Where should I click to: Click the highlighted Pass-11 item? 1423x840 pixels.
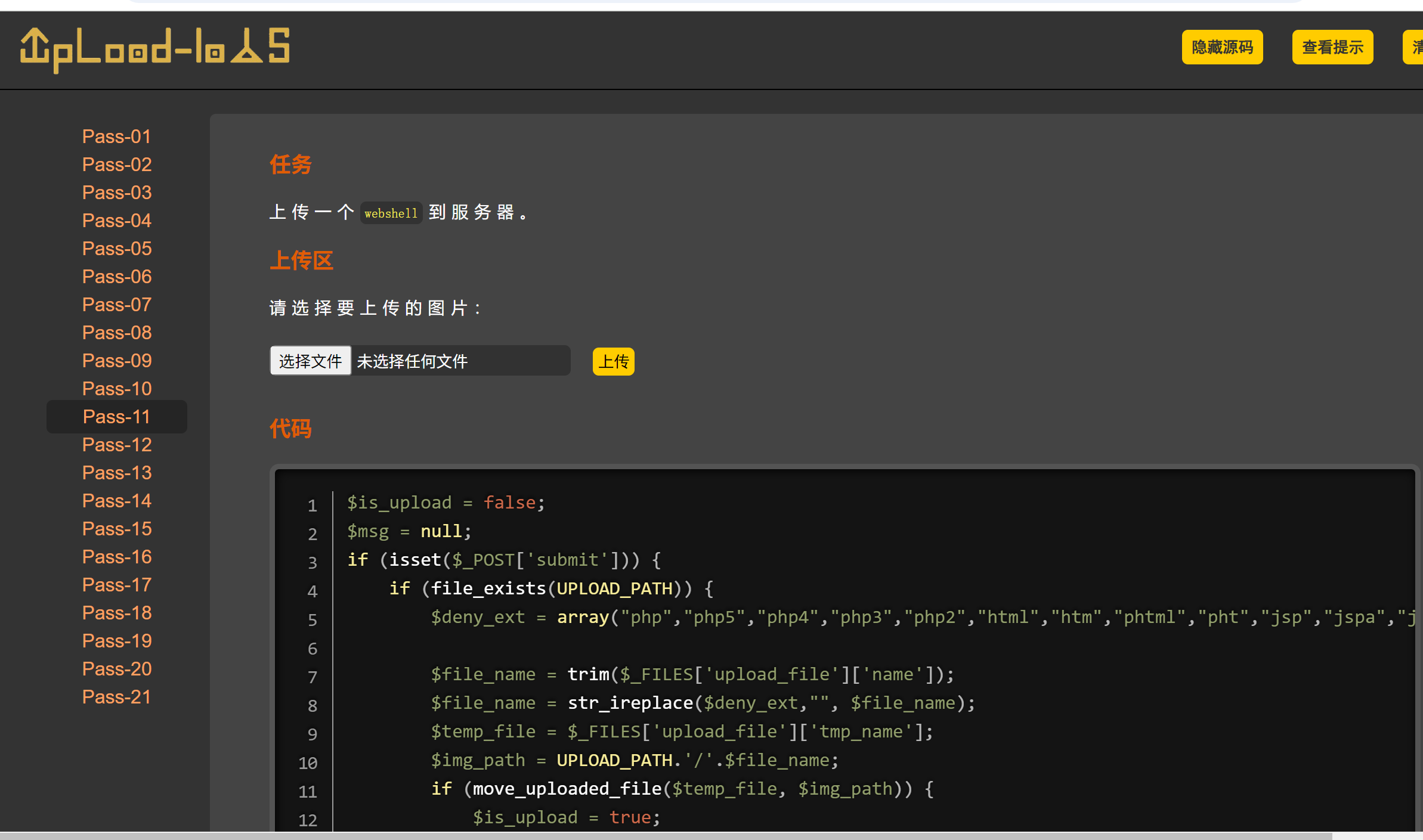pyautogui.click(x=116, y=417)
